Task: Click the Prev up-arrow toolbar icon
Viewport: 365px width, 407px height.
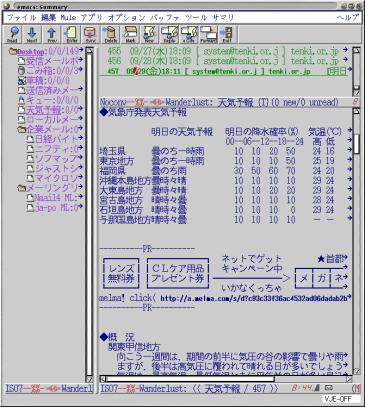Action: [51, 34]
